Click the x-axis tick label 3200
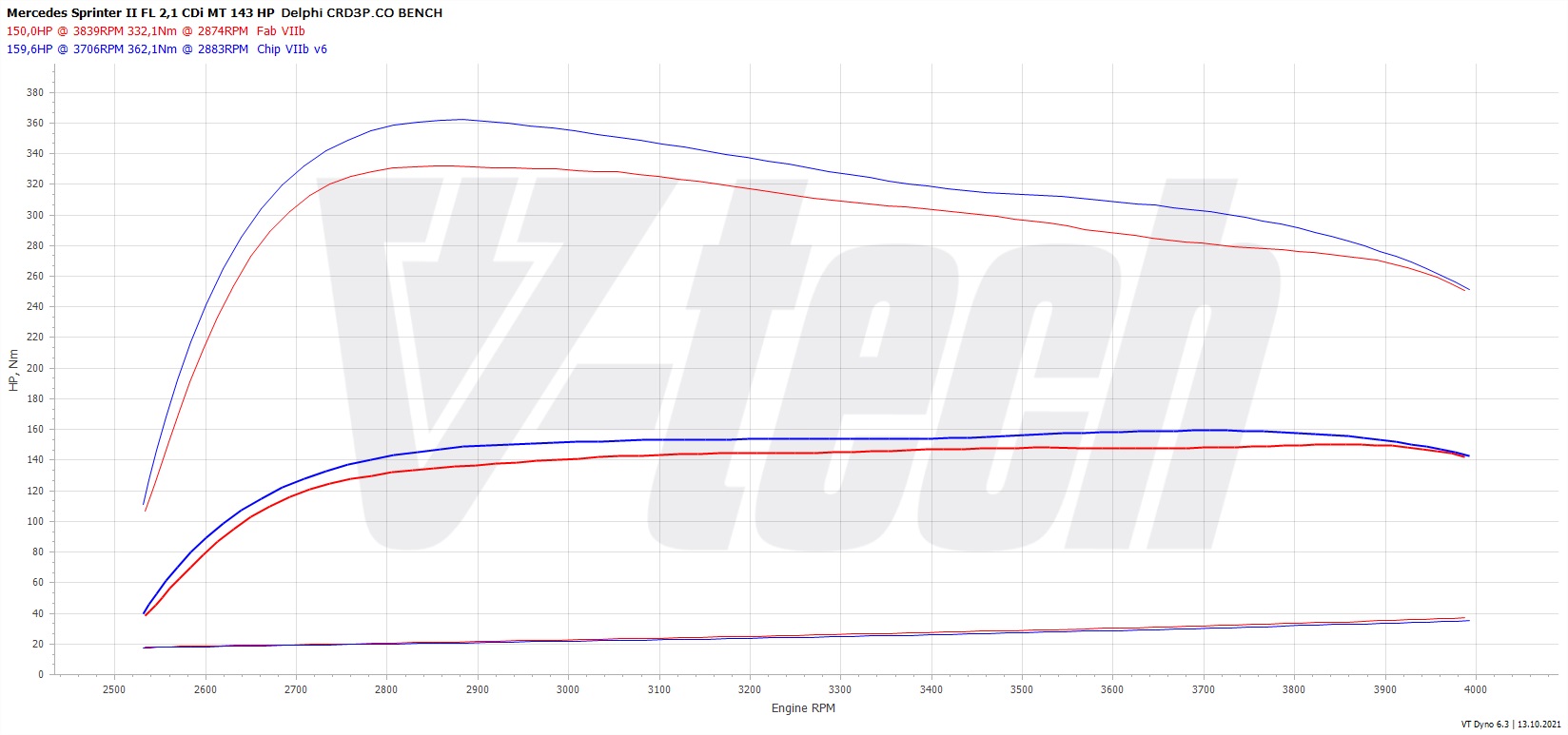Screen dimensions: 1568x735 [x=749, y=689]
